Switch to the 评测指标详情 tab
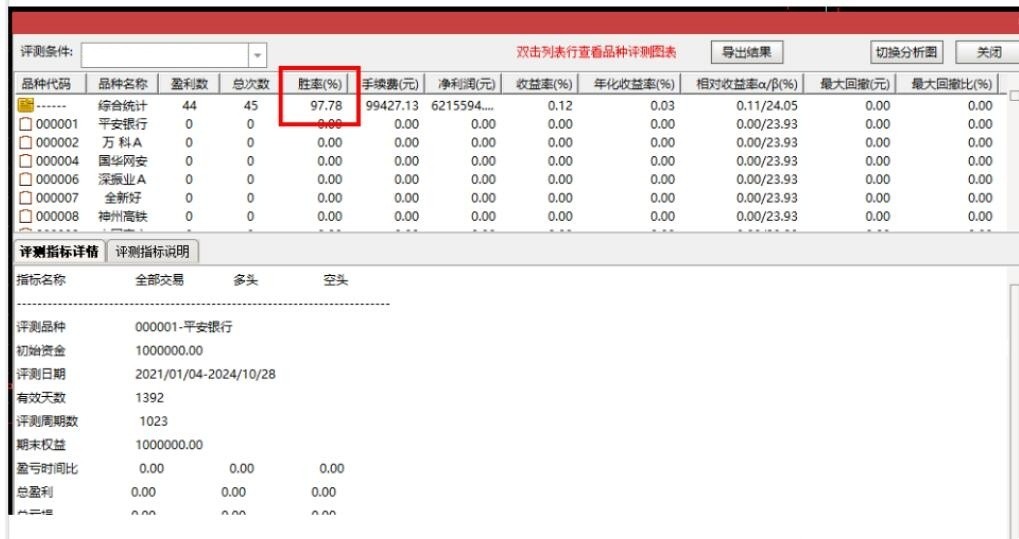This screenshot has height=539, width=1019. tap(58, 251)
